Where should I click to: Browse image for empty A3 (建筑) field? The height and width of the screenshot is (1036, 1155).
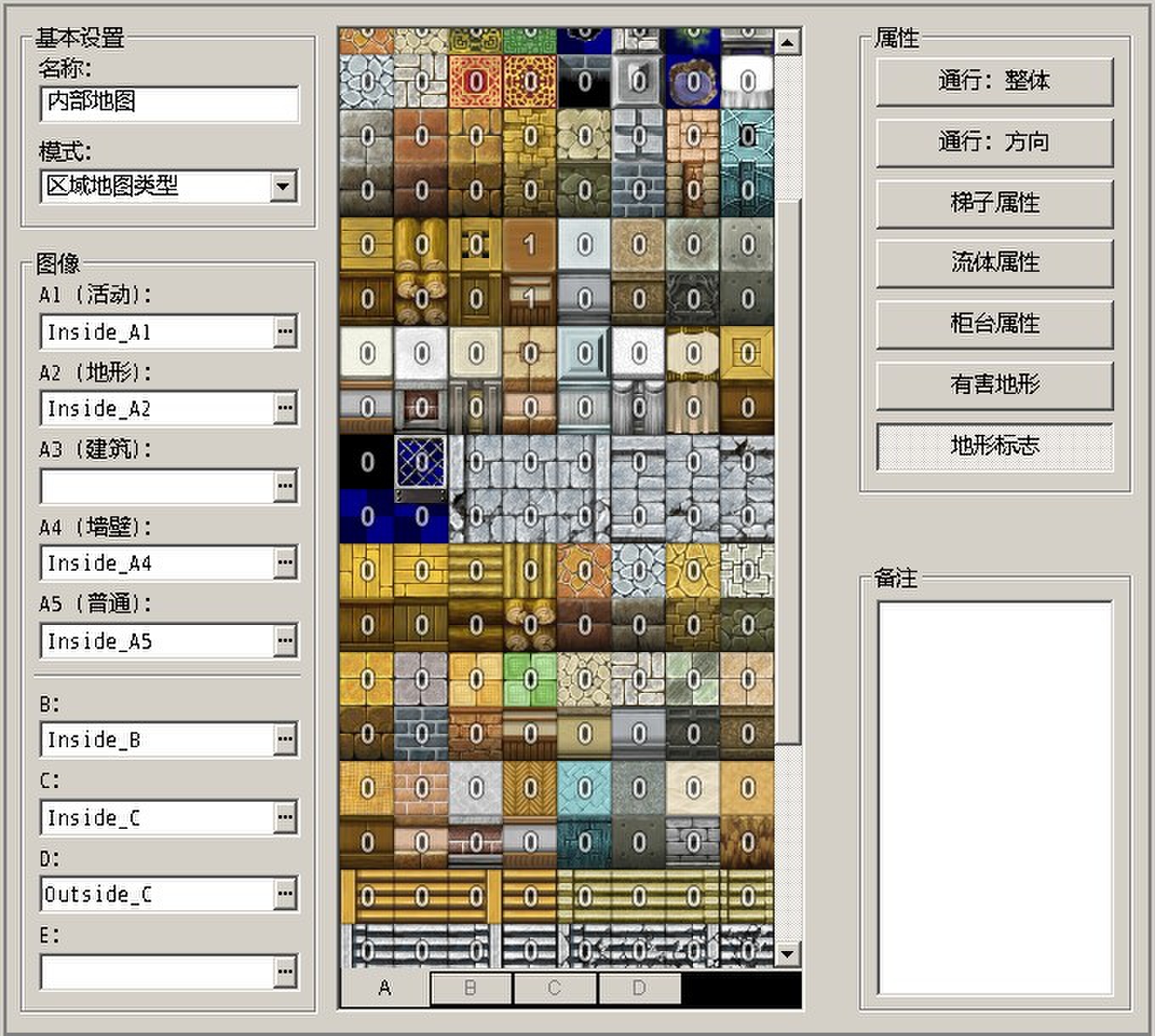click(x=285, y=486)
